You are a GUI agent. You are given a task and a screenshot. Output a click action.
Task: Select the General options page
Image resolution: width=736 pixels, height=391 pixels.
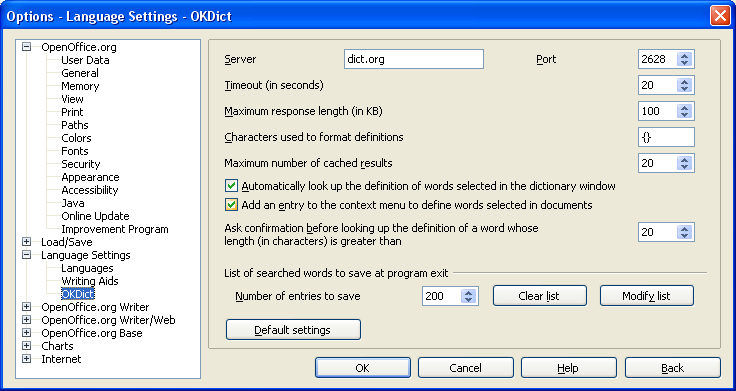(80, 73)
